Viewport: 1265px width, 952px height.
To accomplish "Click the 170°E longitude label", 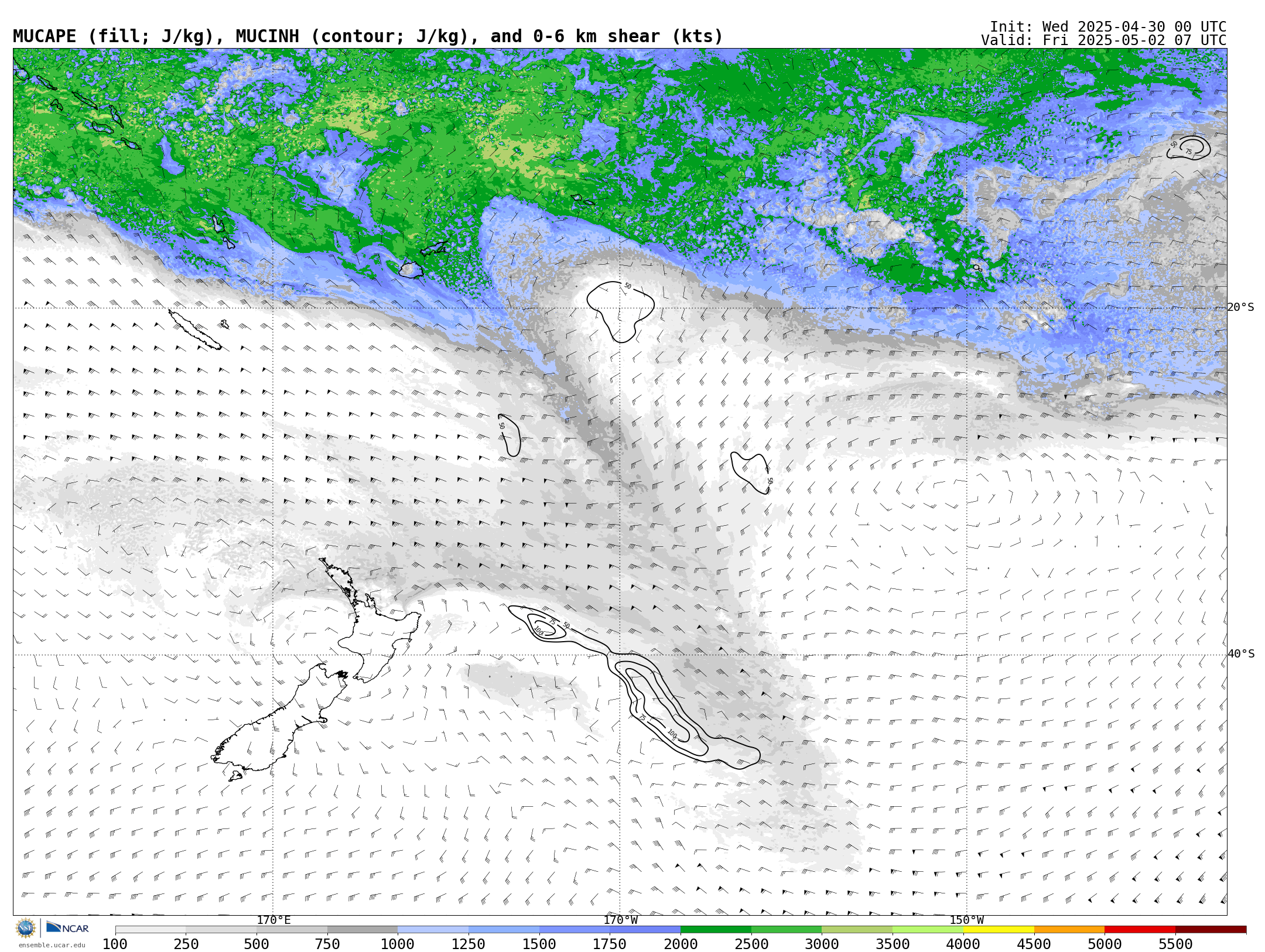I will coord(273,920).
